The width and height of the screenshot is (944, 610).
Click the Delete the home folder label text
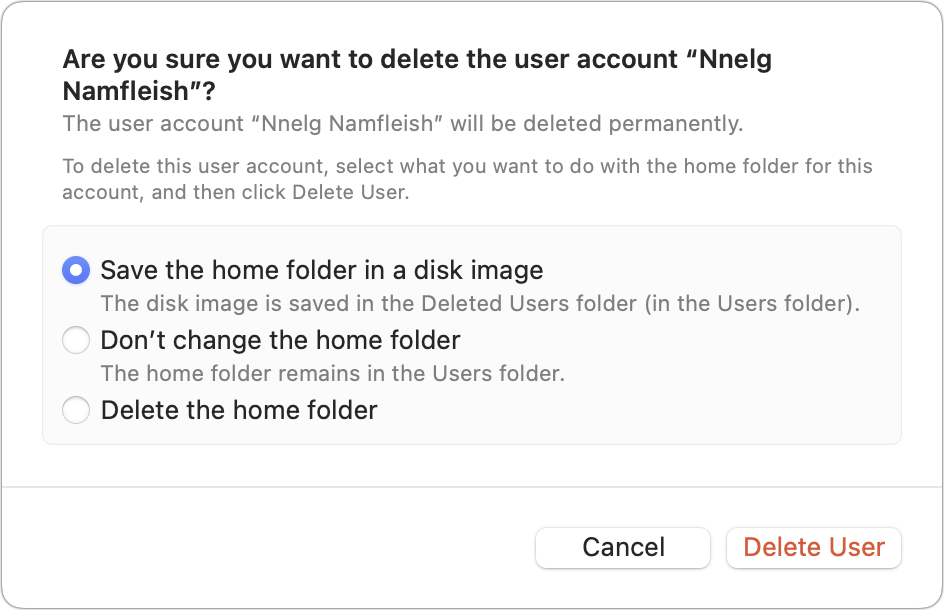click(x=239, y=410)
